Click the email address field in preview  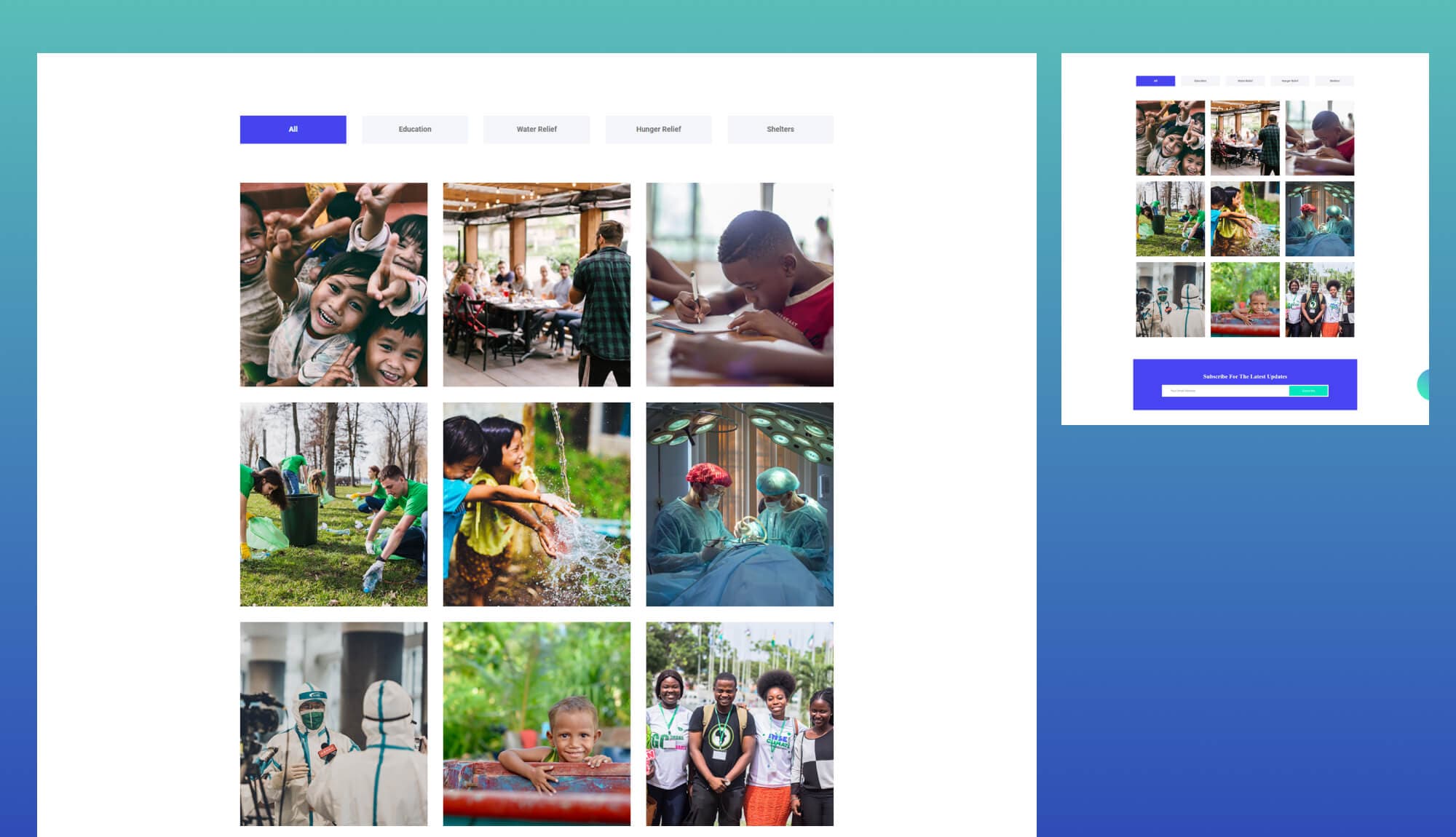[x=1225, y=391]
